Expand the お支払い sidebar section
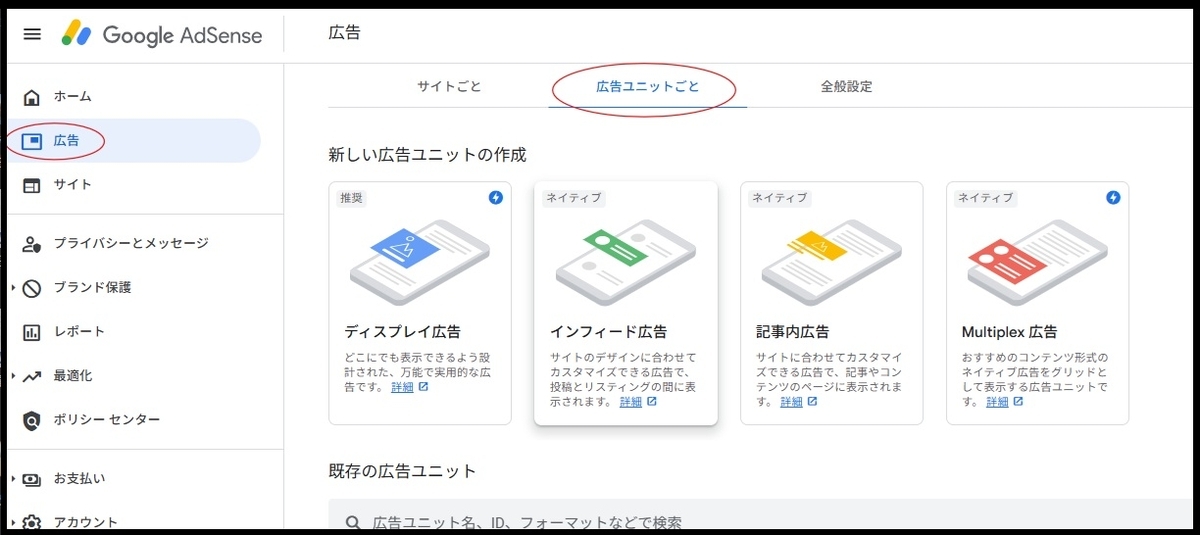The image size is (1200, 535). click(13, 479)
